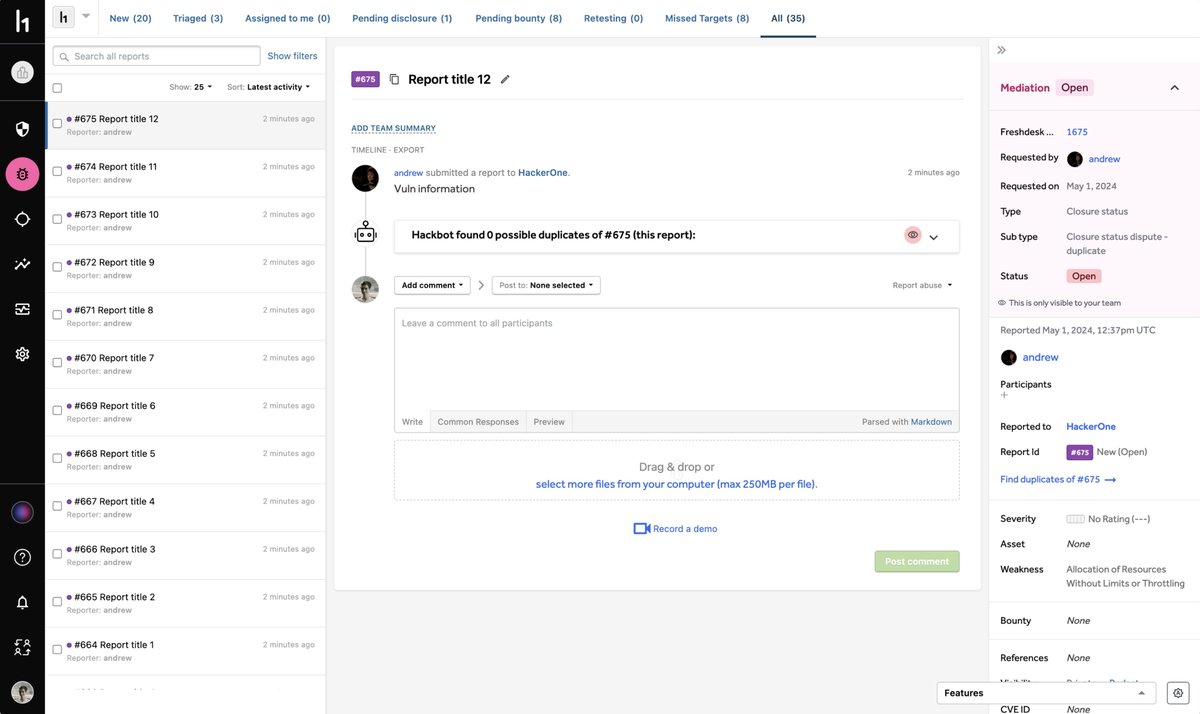Viewport: 1200px width, 714px height.
Task: Open the Report abuse dropdown
Action: tap(922, 285)
